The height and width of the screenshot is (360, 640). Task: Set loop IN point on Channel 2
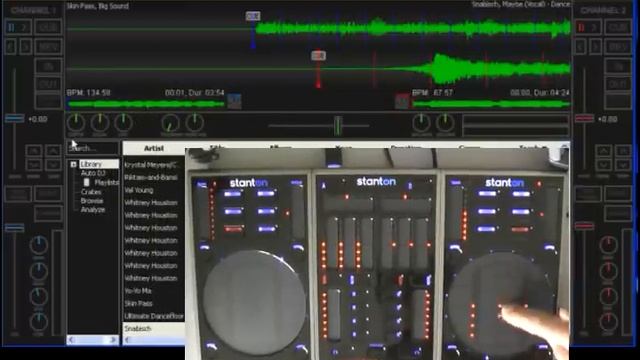coord(618,66)
